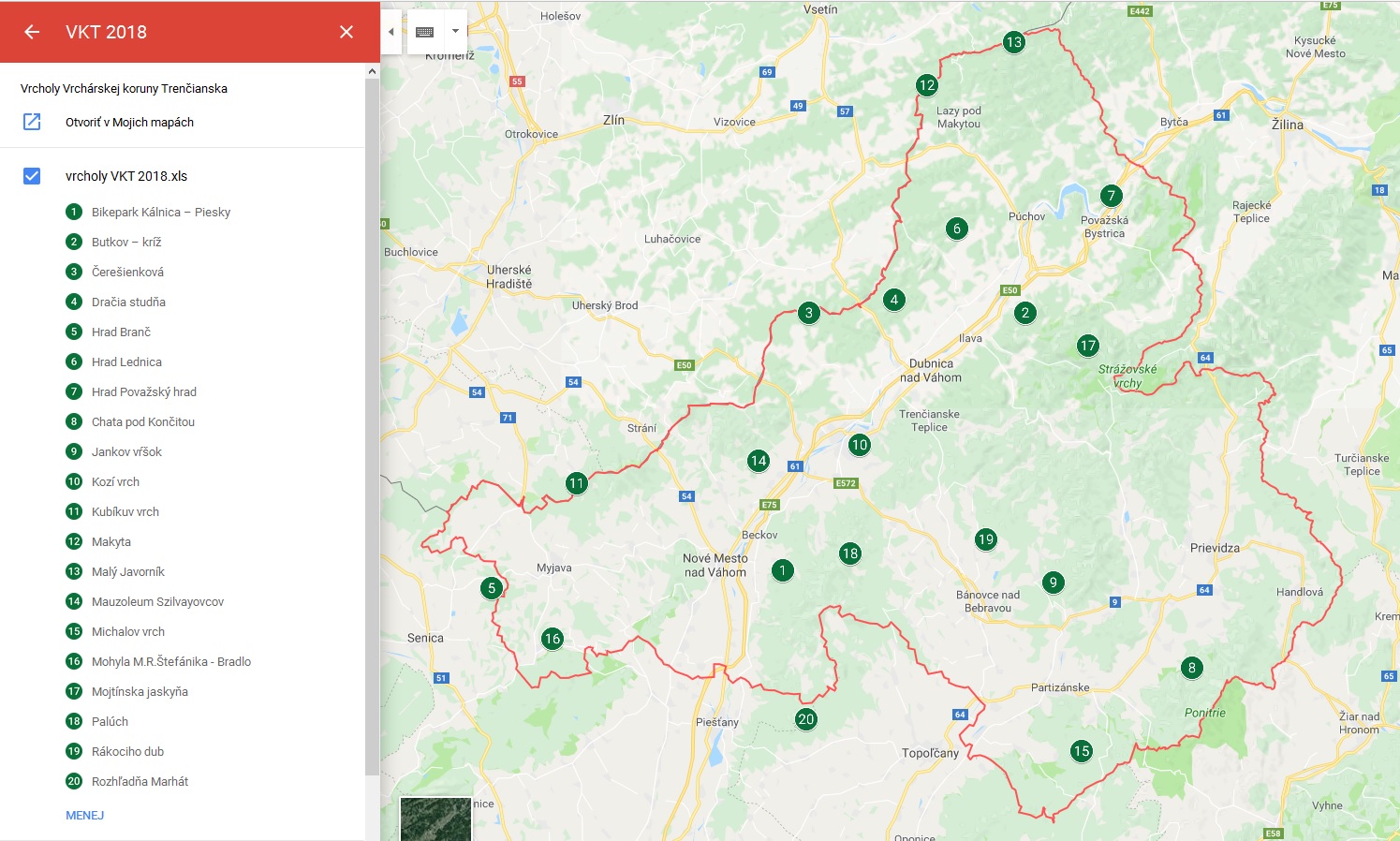1400x841 pixels.
Task: Click map marker 7 at Považská Bystrica
Action: pos(1111,196)
